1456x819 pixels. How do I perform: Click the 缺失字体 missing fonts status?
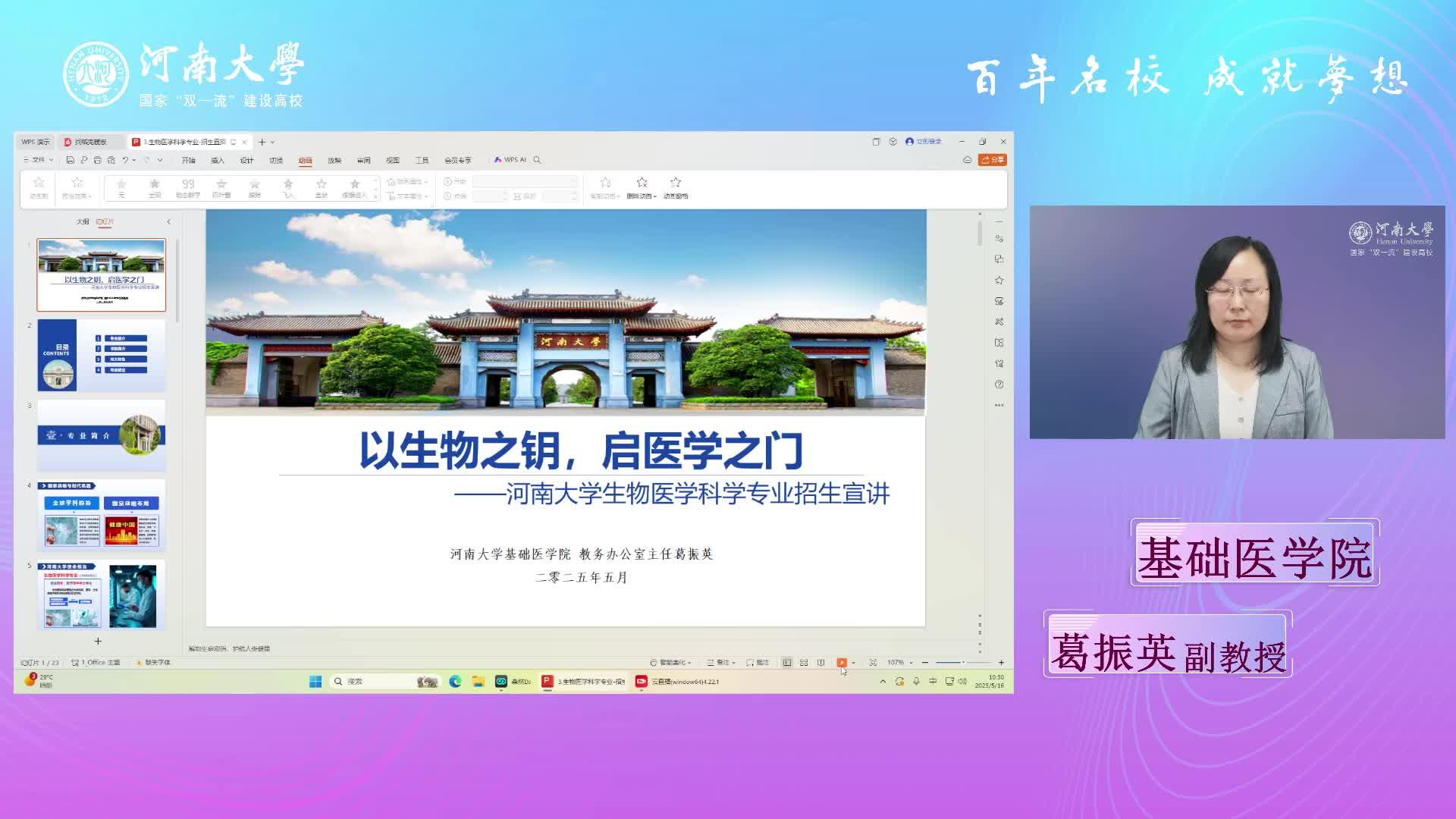[x=153, y=663]
